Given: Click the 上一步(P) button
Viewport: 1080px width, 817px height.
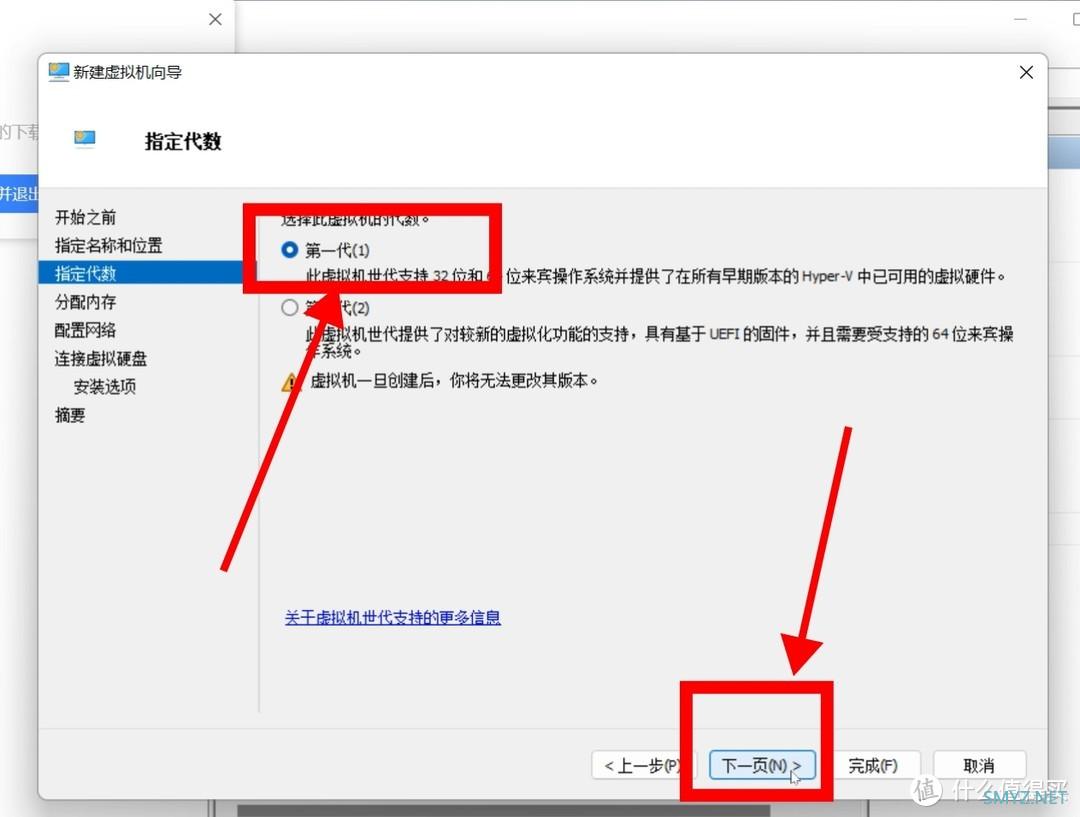Looking at the screenshot, I should pyautogui.click(x=643, y=765).
